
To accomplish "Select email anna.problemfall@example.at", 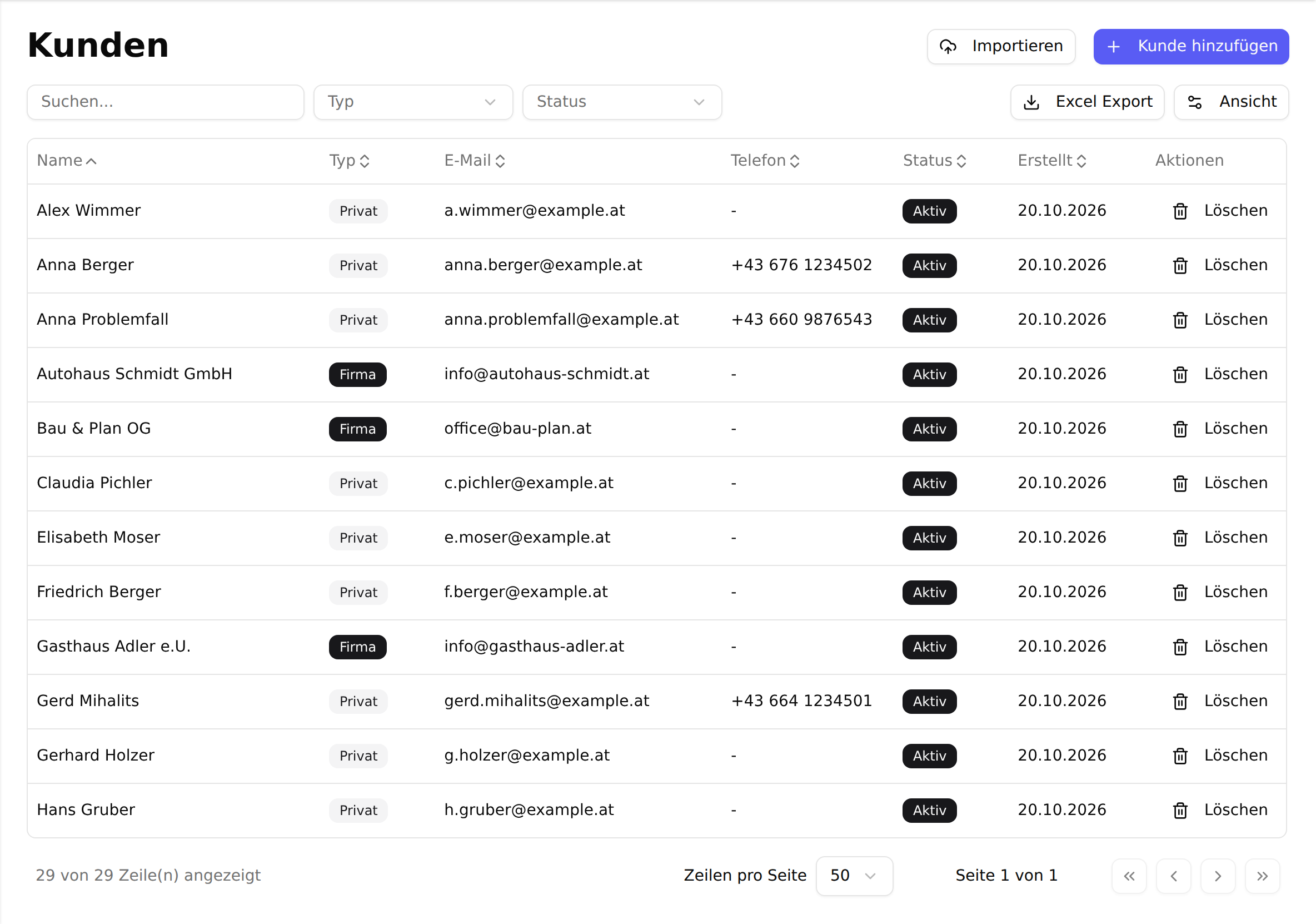I will pyautogui.click(x=561, y=320).
